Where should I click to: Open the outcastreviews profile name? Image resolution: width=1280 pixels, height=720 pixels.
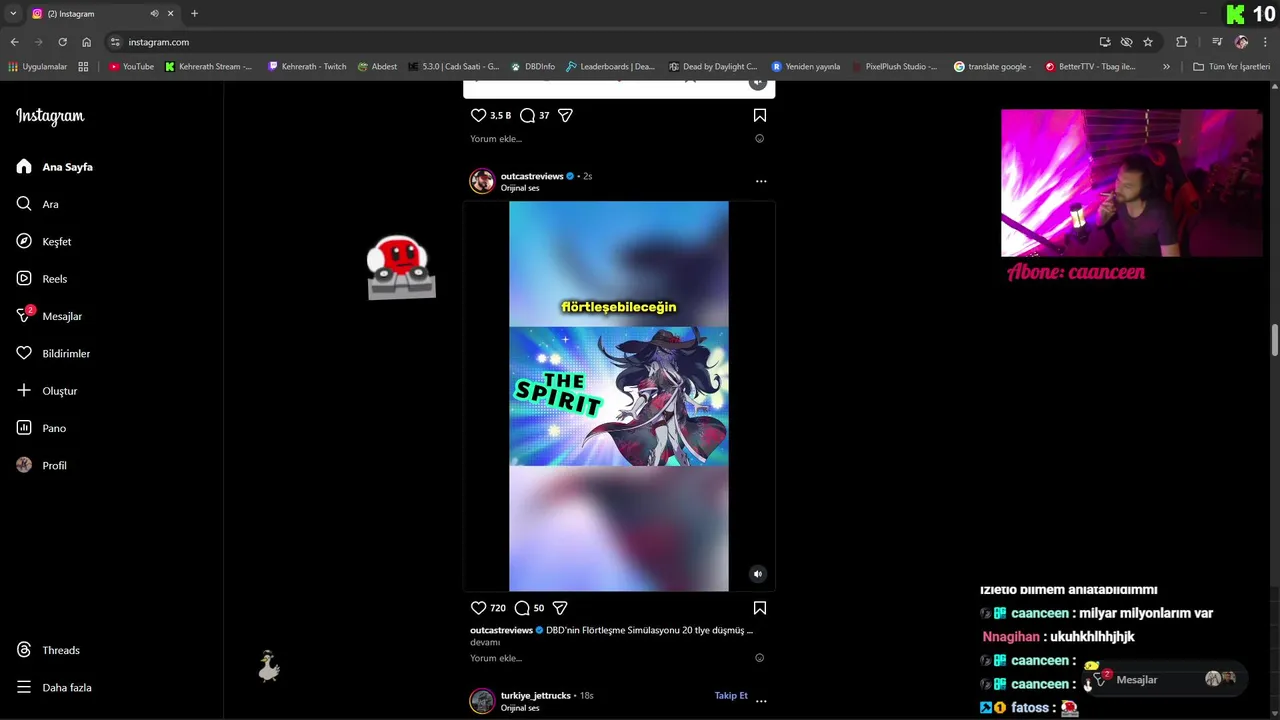coord(532,176)
